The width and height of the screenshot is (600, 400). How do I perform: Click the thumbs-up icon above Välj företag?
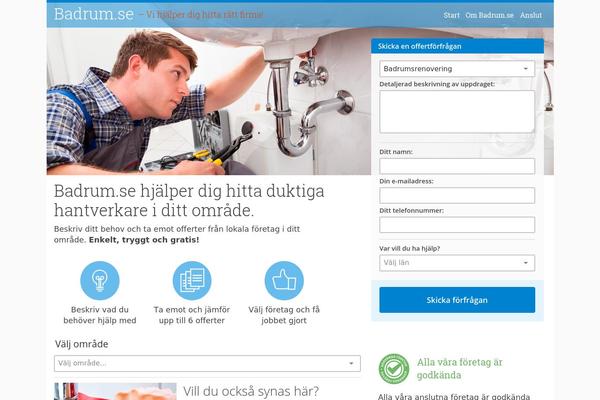click(x=284, y=281)
